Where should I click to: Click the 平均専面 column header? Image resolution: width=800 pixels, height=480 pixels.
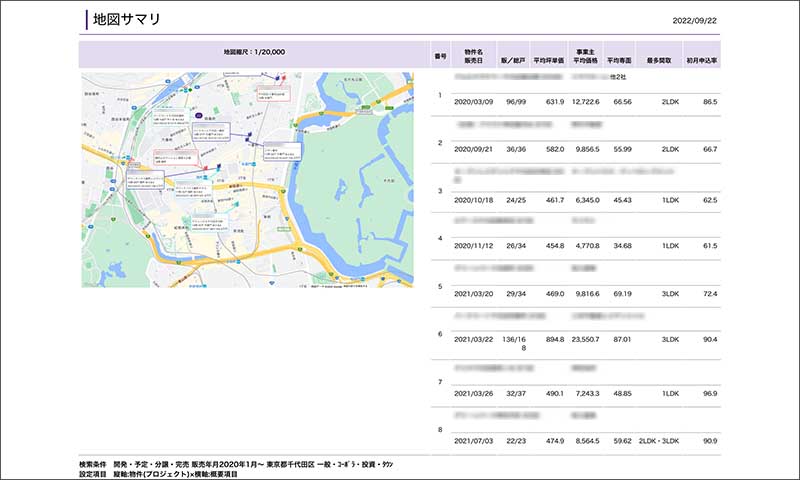point(619,60)
